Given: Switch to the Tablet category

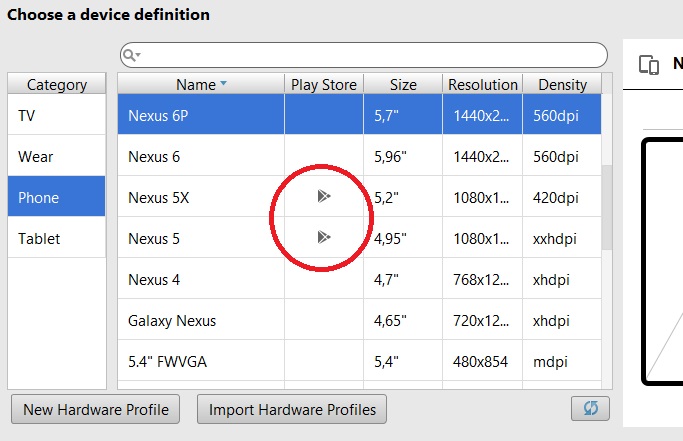Looking at the screenshot, I should click(56, 238).
